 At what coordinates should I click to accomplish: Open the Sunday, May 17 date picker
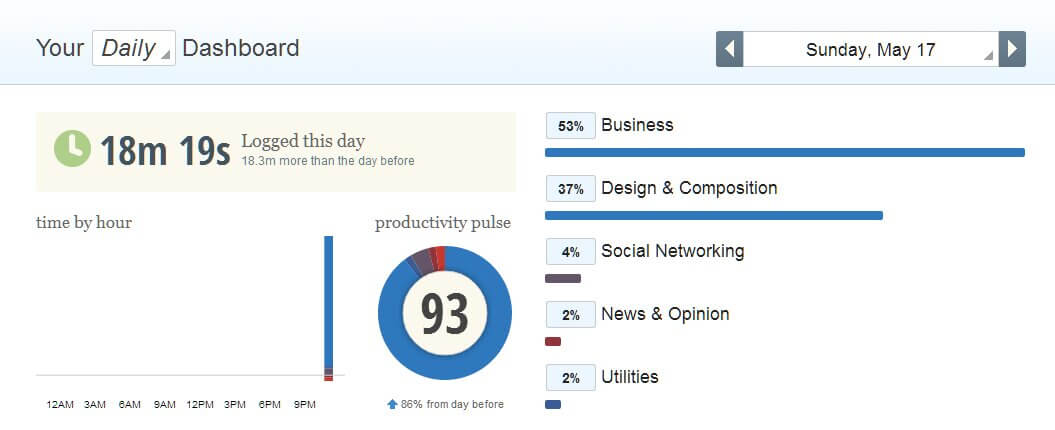click(870, 49)
